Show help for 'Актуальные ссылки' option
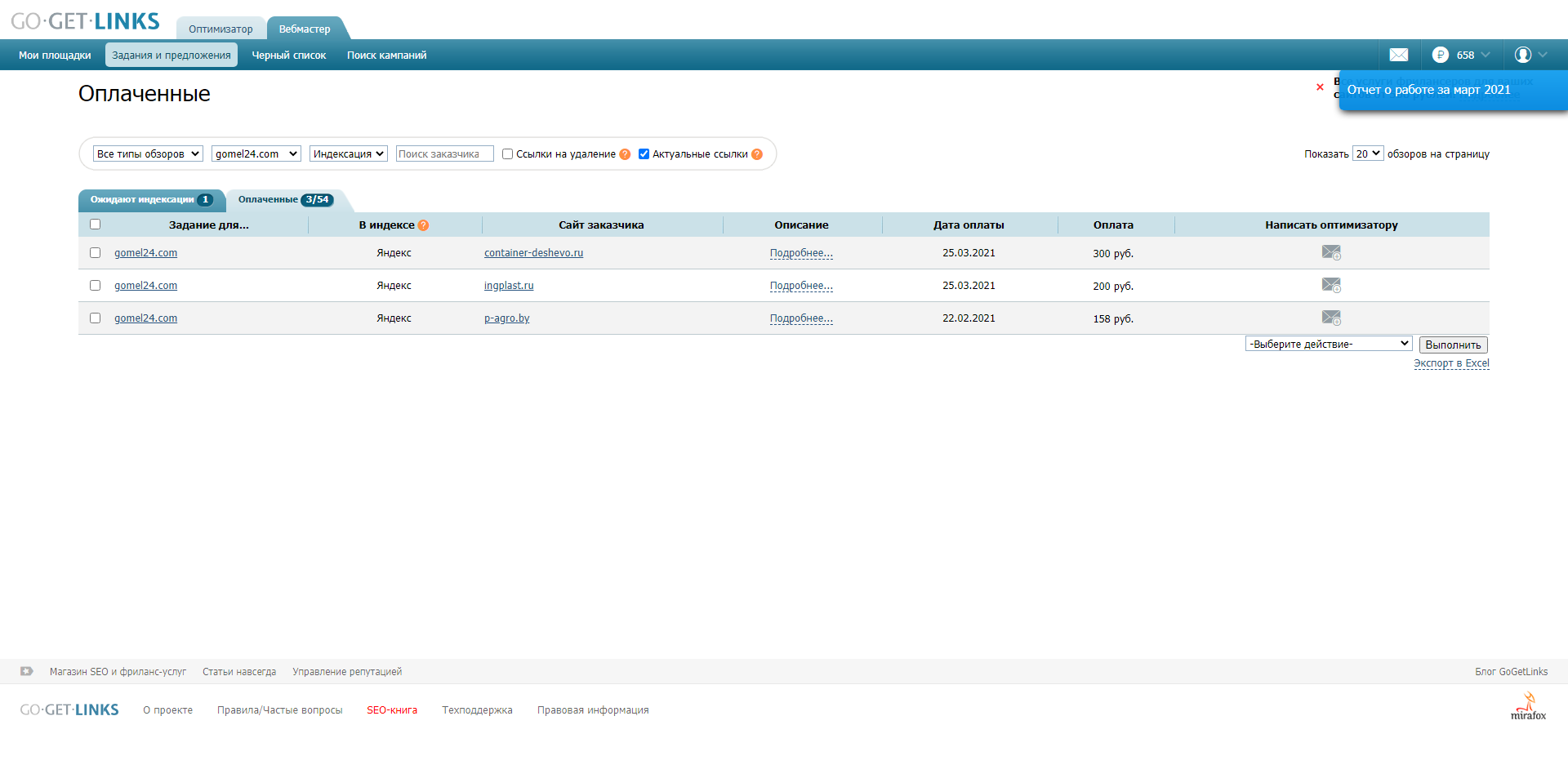This screenshot has width=1568, height=765. tap(757, 154)
